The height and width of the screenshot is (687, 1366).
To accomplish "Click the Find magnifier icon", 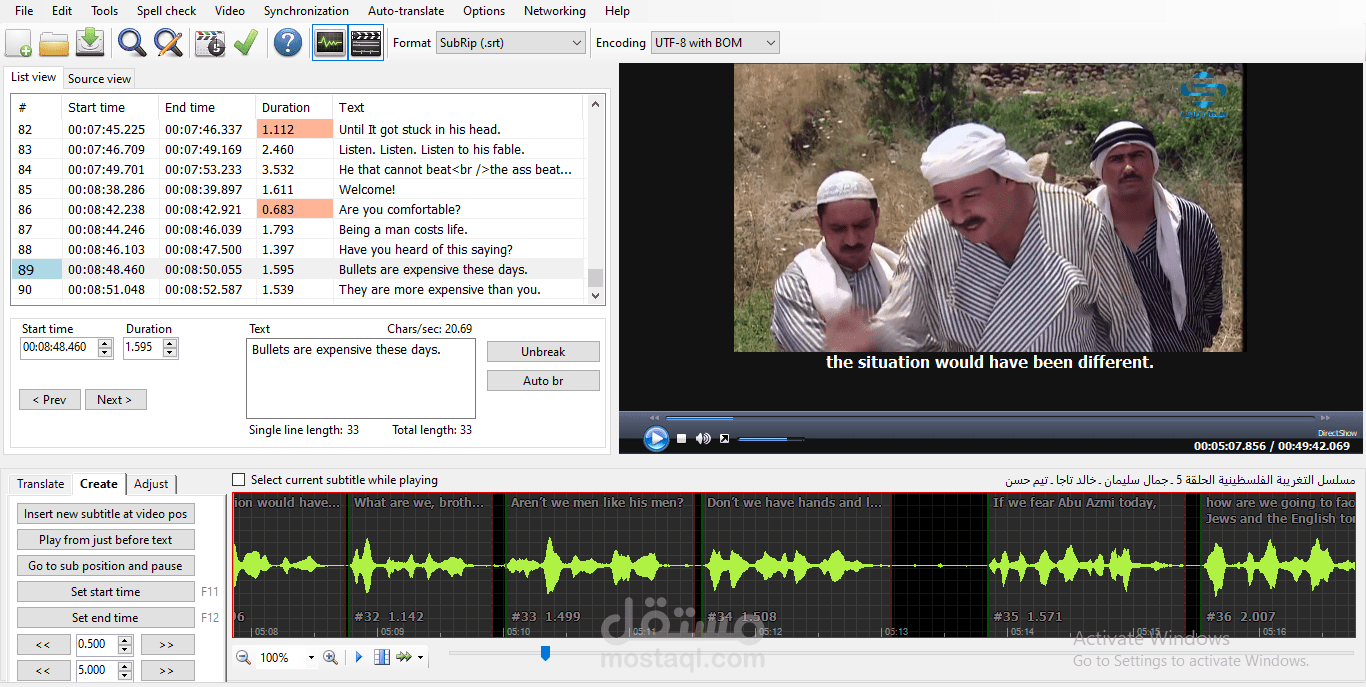I will (x=132, y=43).
